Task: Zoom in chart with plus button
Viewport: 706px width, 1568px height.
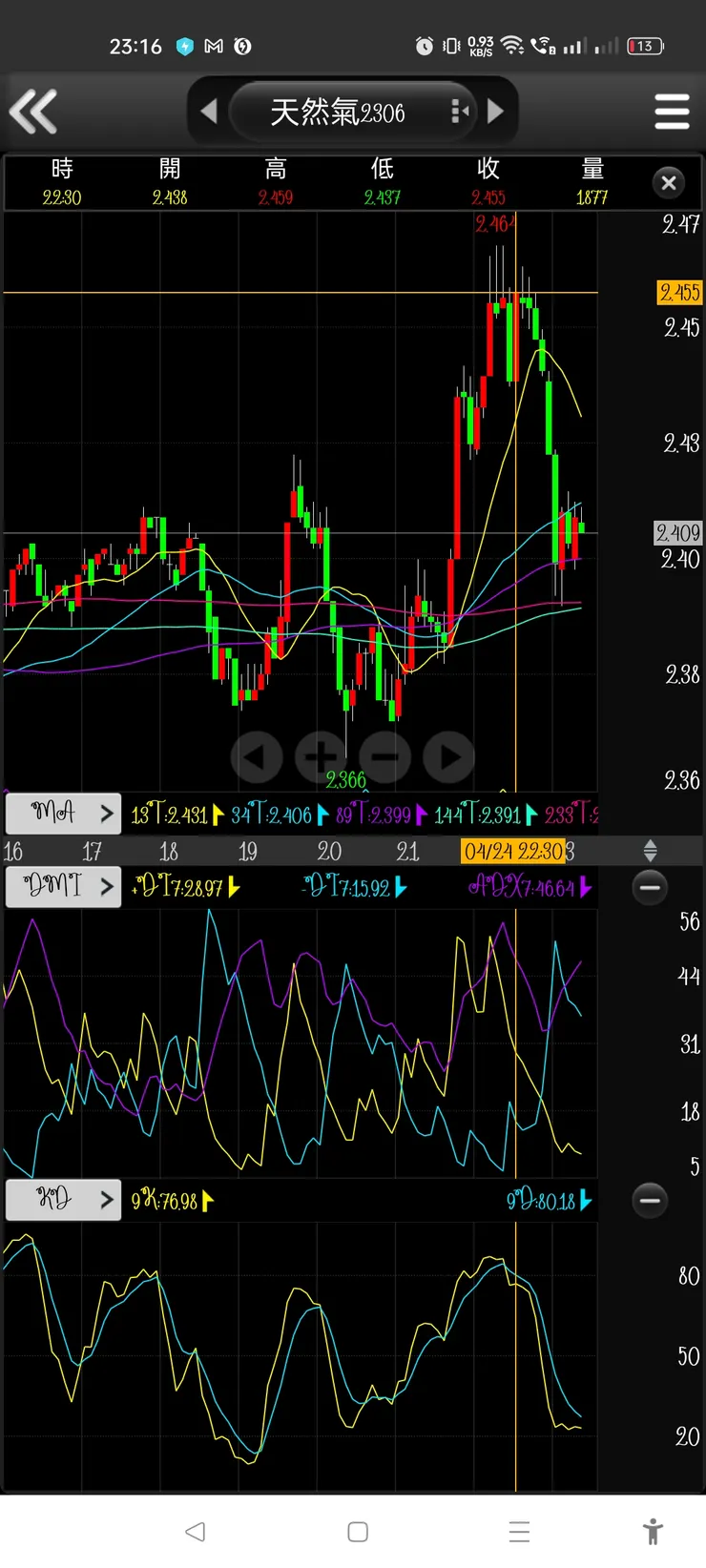Action: click(320, 757)
